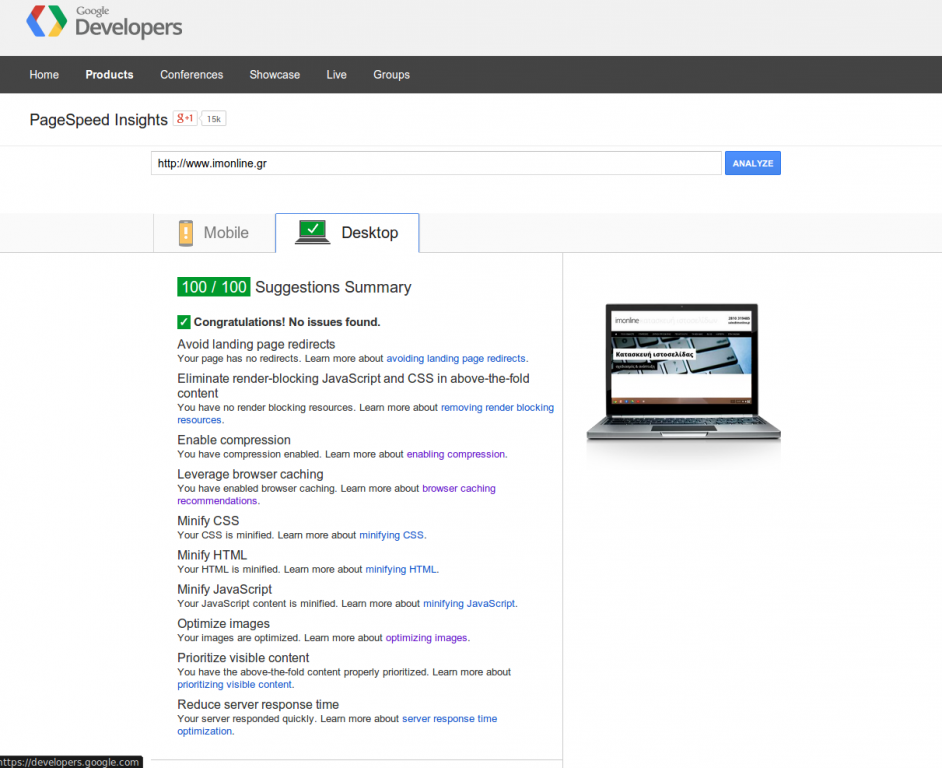Viewport: 942px width, 768px height.
Task: Click the 15k share count bubble
Action: coord(213,119)
